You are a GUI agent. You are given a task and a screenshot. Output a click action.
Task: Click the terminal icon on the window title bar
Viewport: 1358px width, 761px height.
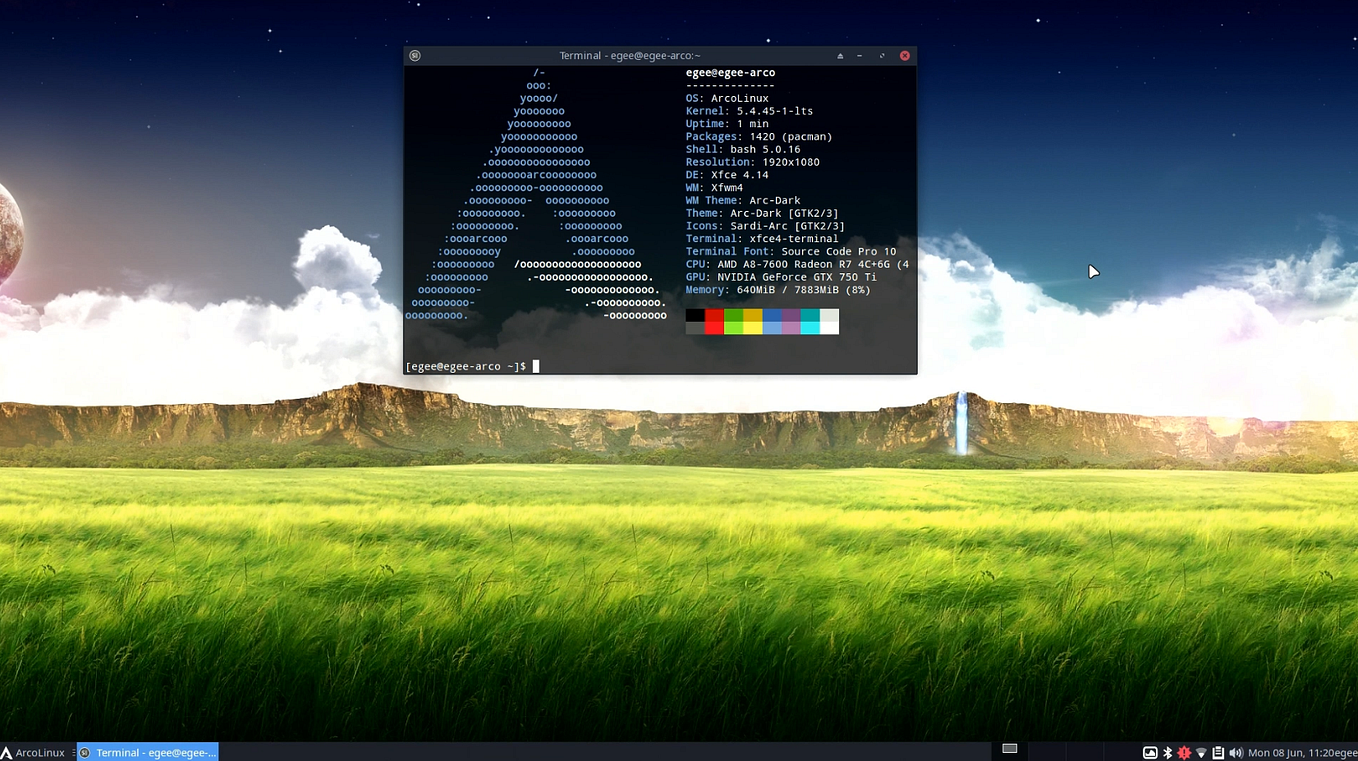(415, 55)
